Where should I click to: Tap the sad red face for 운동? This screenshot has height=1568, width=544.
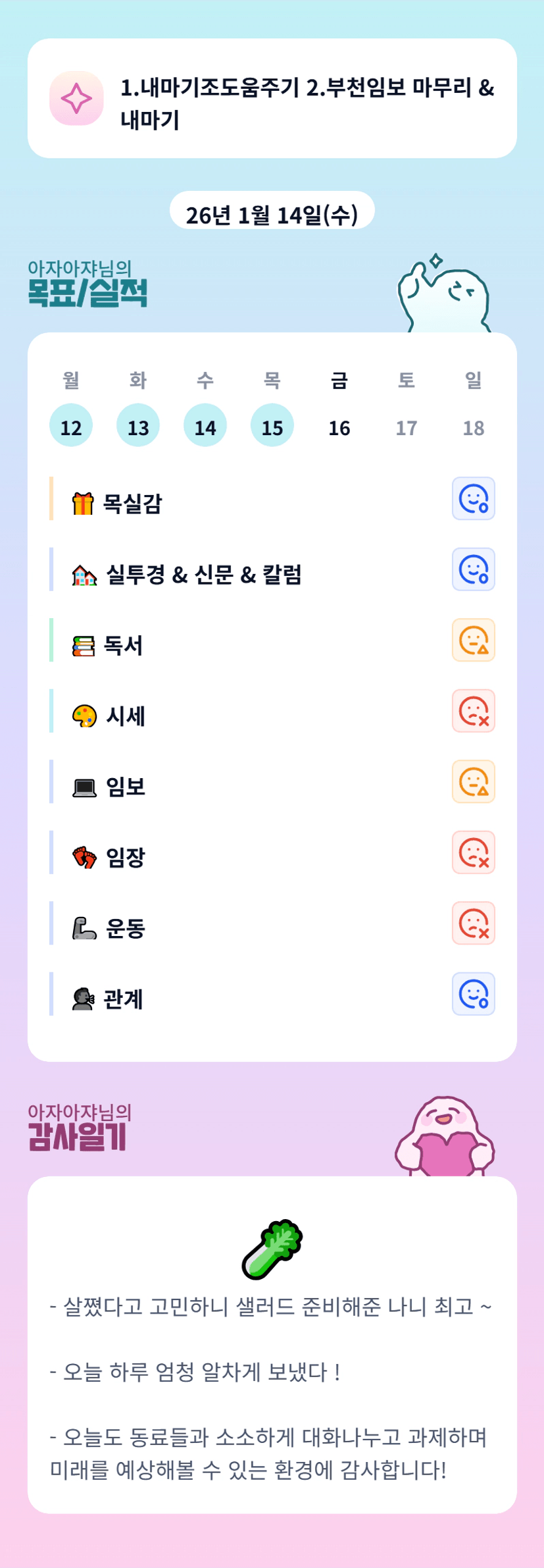[x=473, y=923]
